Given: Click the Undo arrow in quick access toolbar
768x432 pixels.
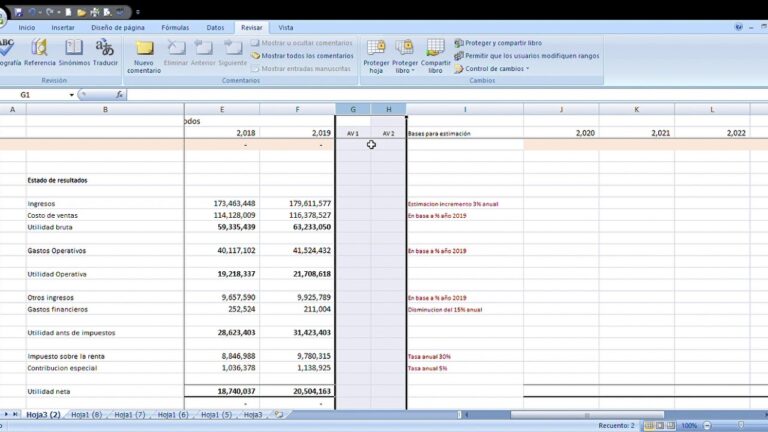Looking at the screenshot, I should (x=32, y=12).
